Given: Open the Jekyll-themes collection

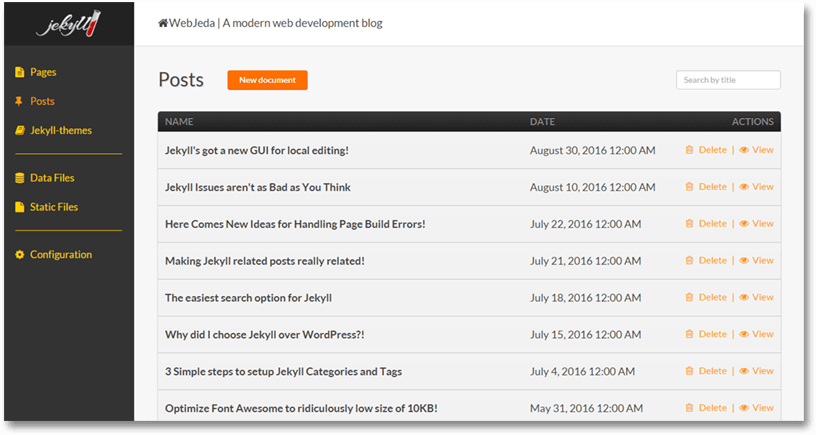Looking at the screenshot, I should [x=61, y=130].
